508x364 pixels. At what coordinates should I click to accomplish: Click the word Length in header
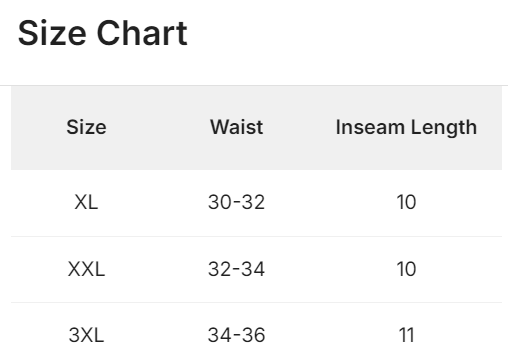(x=444, y=128)
